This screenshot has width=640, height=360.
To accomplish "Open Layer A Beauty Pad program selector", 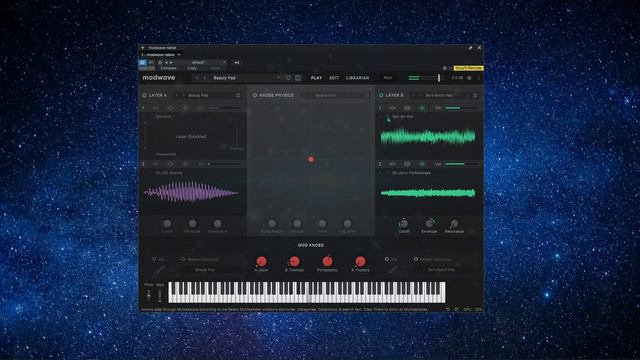I will pos(208,95).
